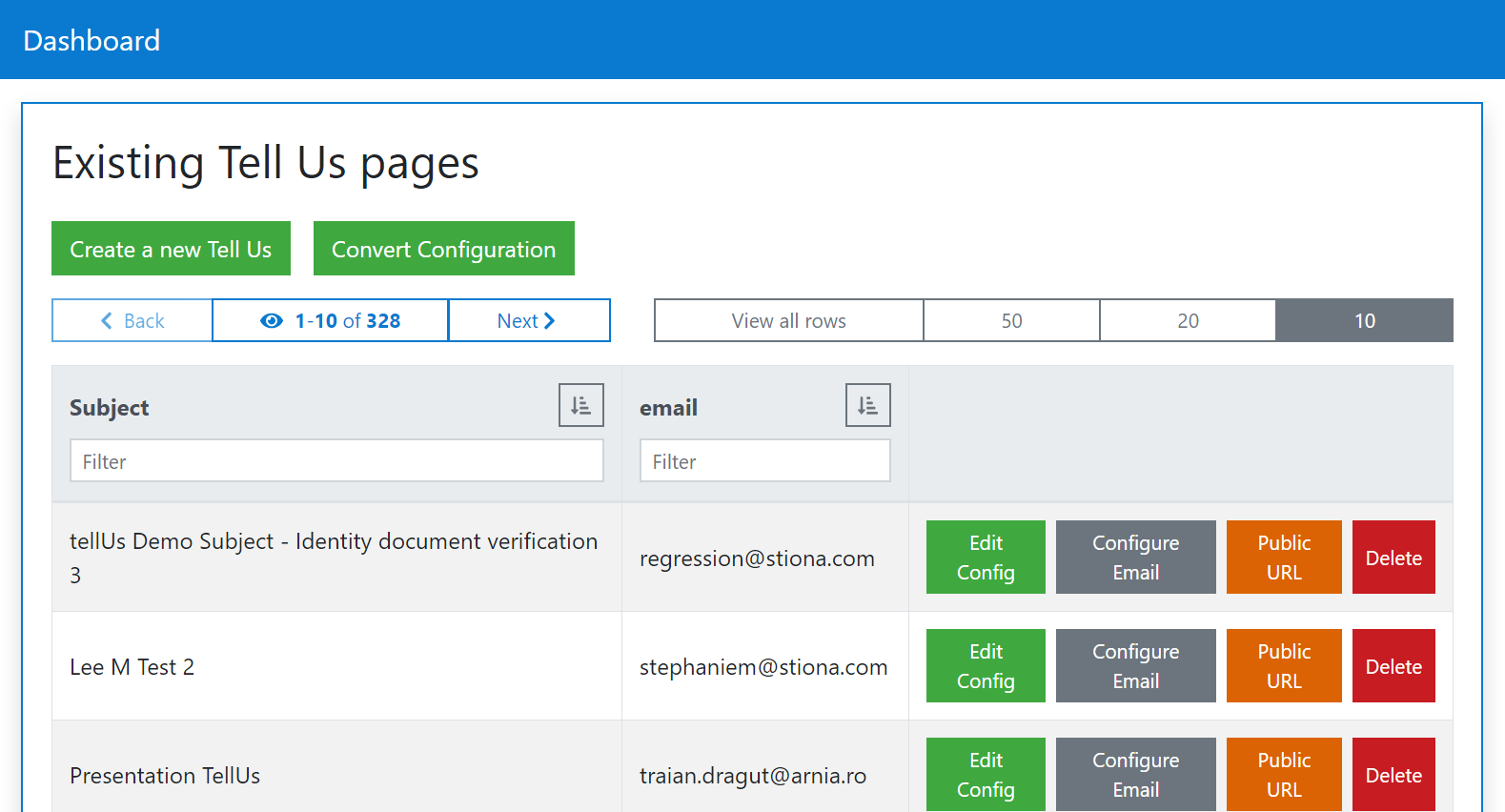Go Back to previous page
This screenshot has width=1505, height=812.
click(x=132, y=321)
